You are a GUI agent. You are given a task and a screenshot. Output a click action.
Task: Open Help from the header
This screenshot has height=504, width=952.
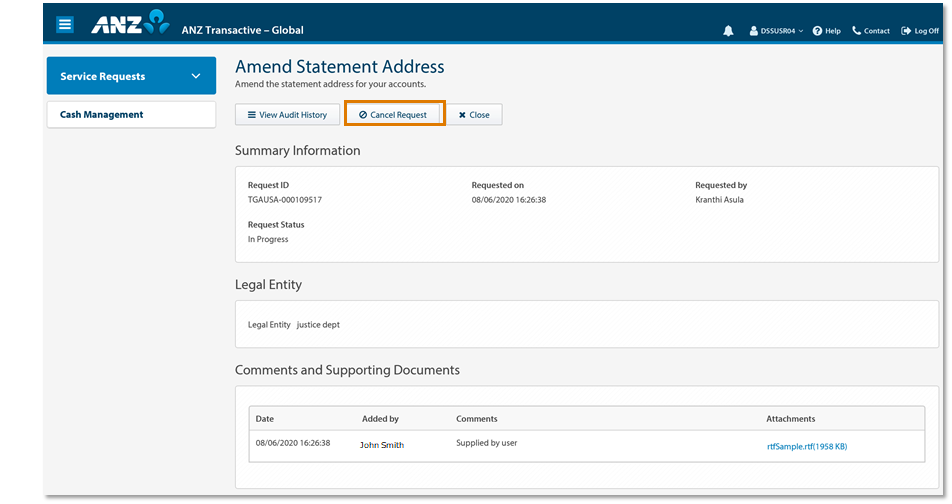click(x=826, y=31)
